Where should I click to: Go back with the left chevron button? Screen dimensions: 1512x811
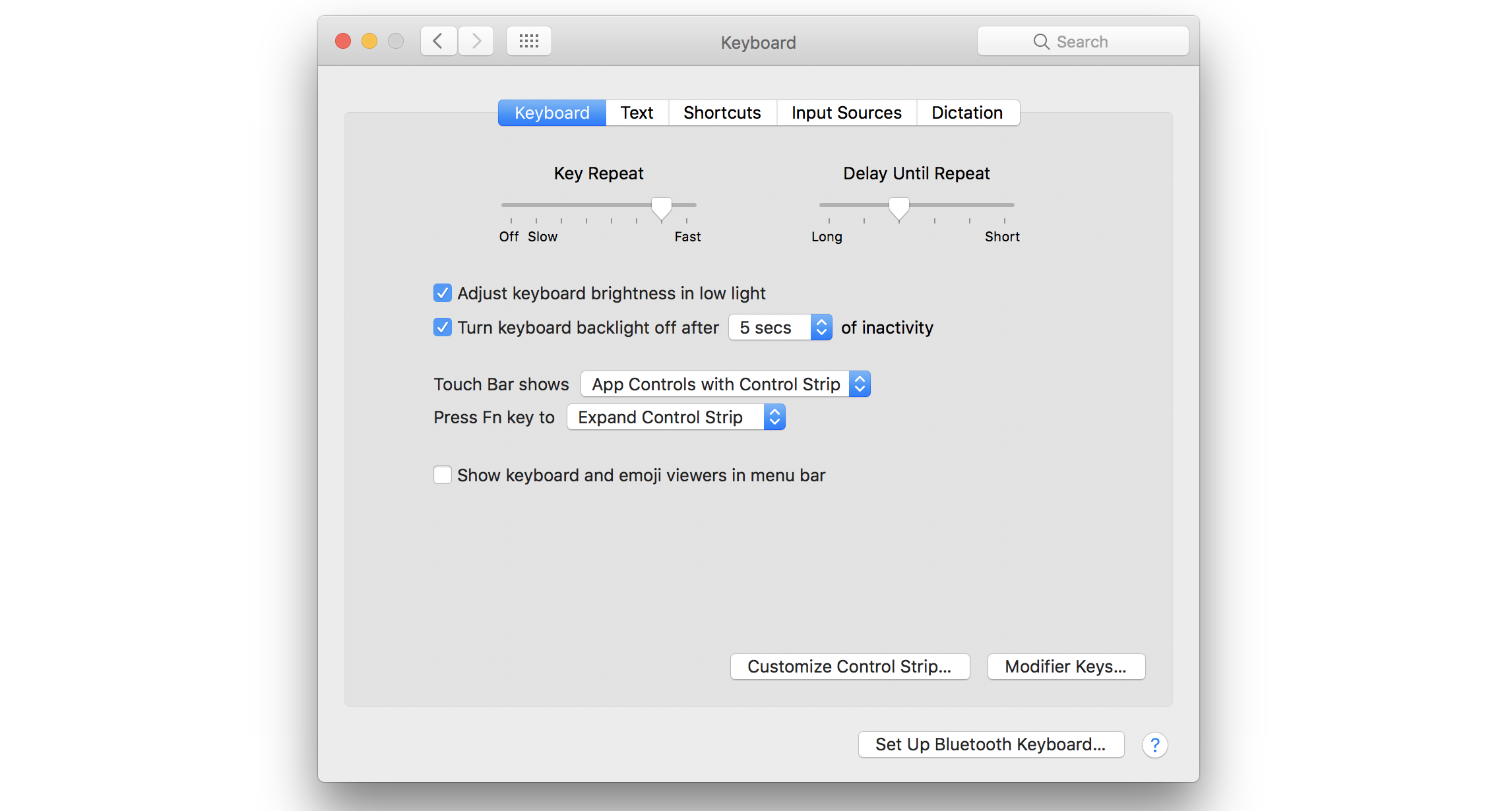coord(439,42)
